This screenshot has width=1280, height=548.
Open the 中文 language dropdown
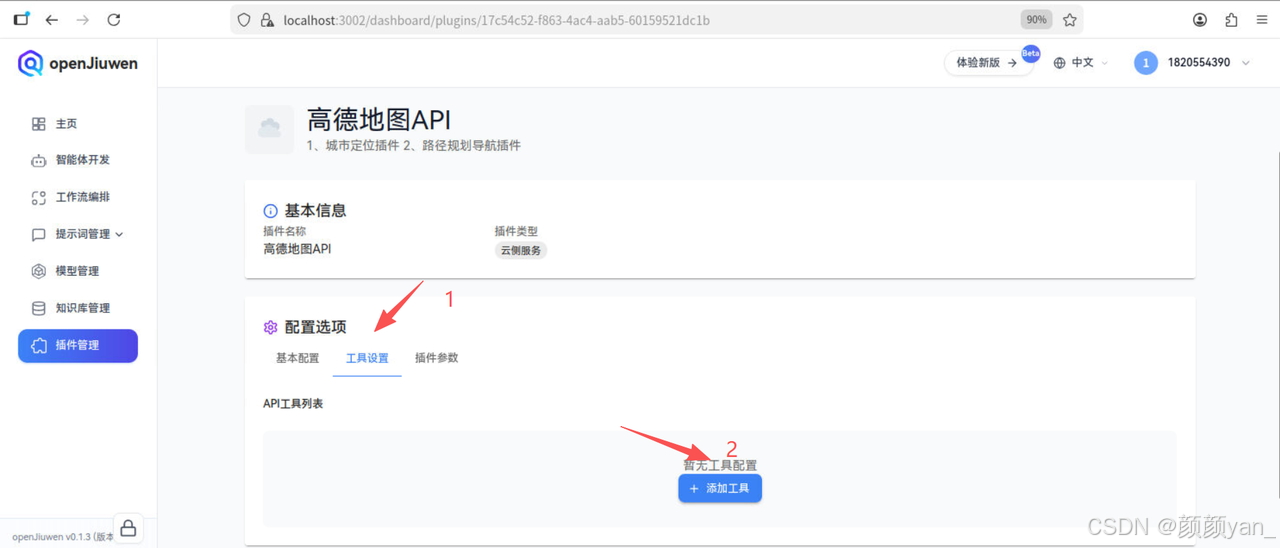1082,63
